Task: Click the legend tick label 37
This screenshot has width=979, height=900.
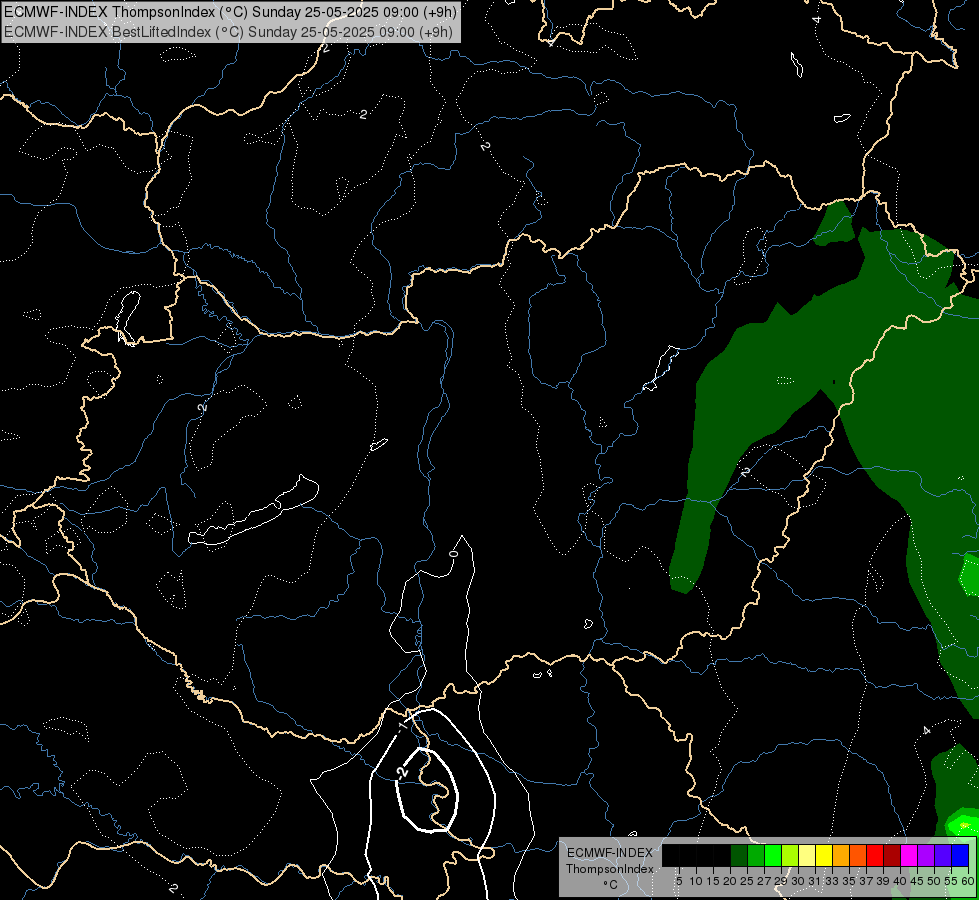Action: point(867,881)
